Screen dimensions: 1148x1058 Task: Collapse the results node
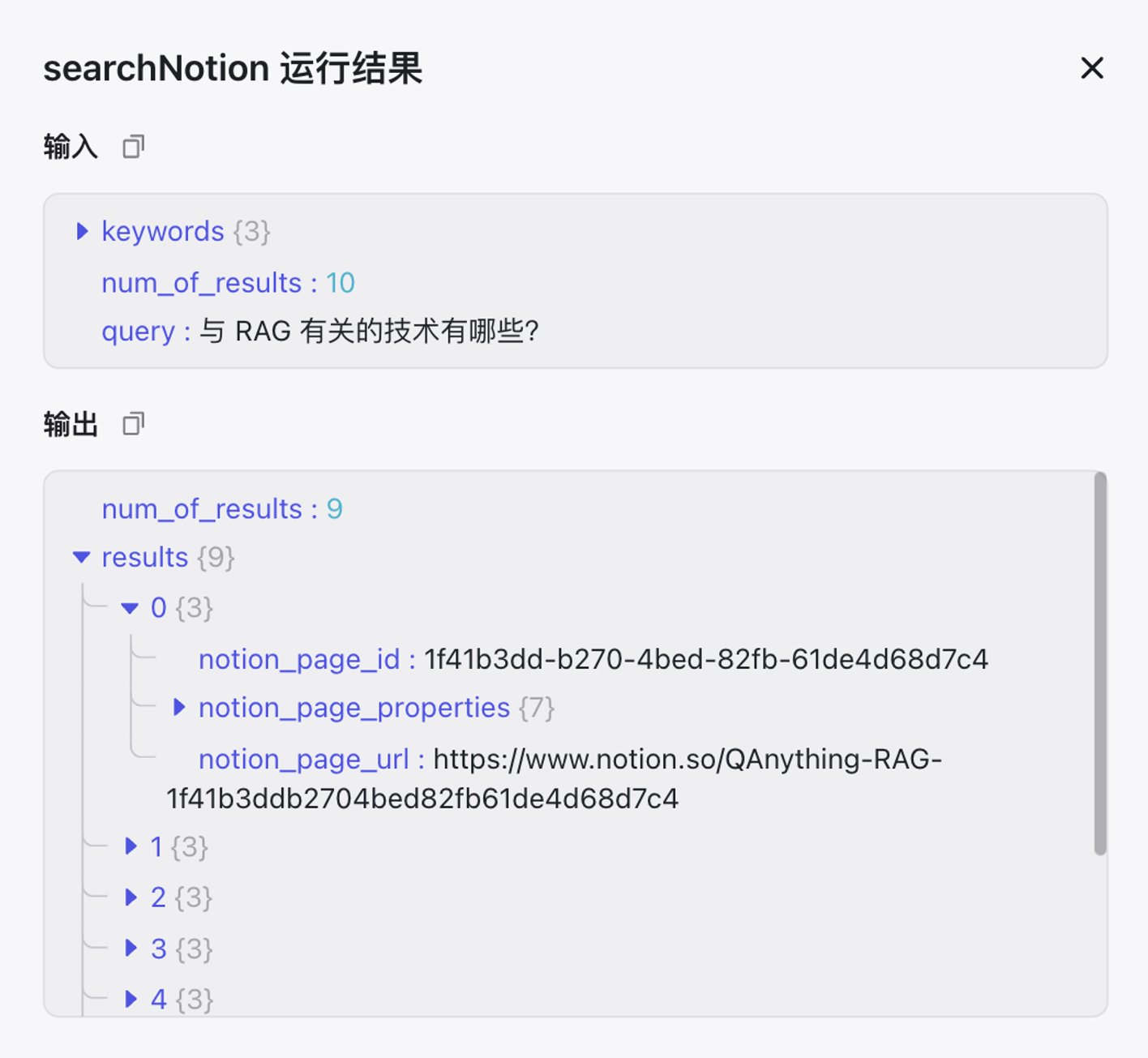coord(81,557)
